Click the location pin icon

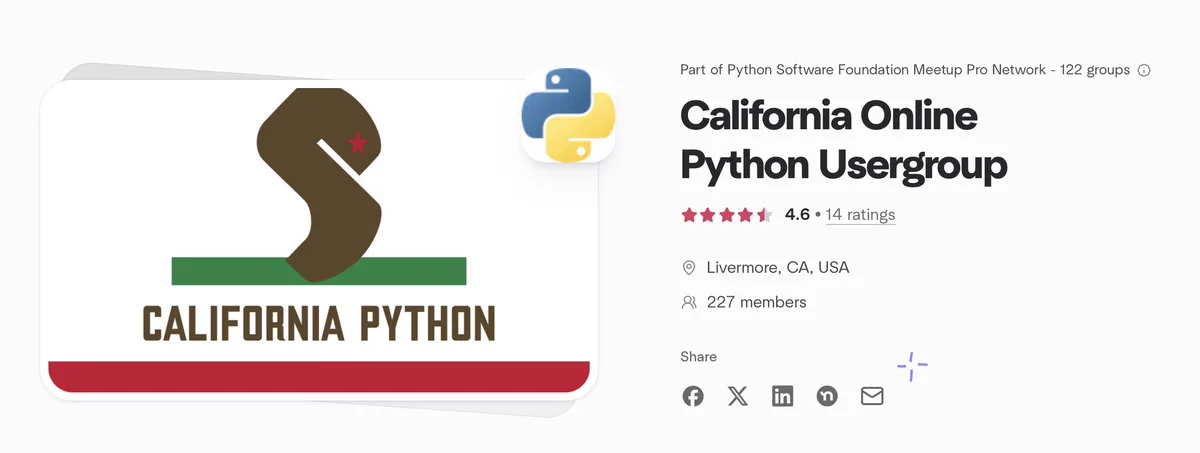689,268
